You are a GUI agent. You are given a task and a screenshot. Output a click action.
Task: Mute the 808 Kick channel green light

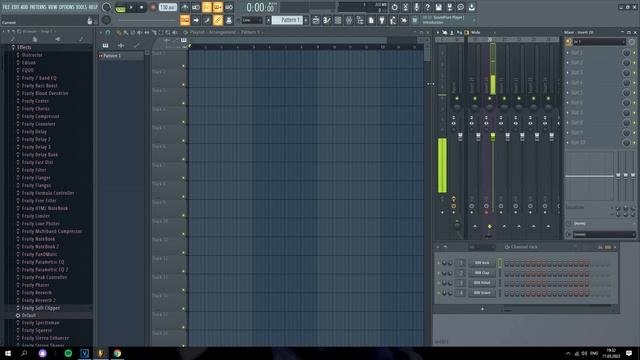[x=439, y=263]
